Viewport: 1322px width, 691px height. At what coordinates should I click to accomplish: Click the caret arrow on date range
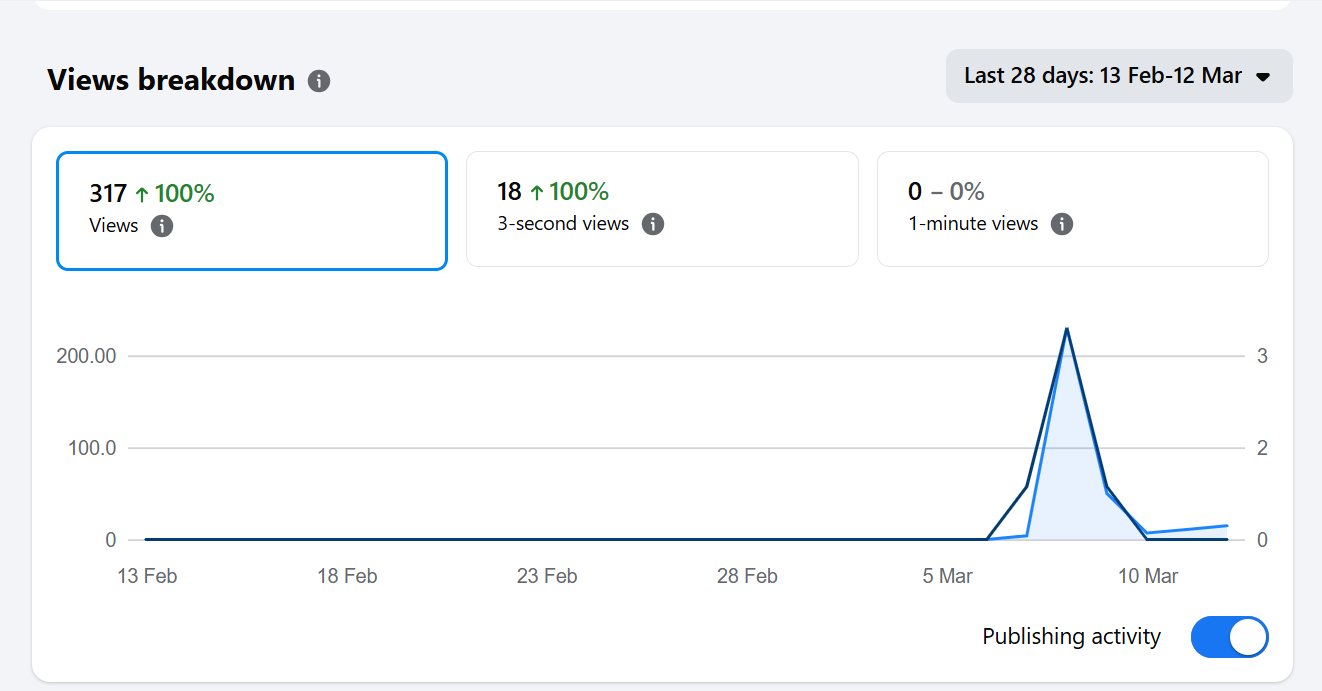[1263, 77]
